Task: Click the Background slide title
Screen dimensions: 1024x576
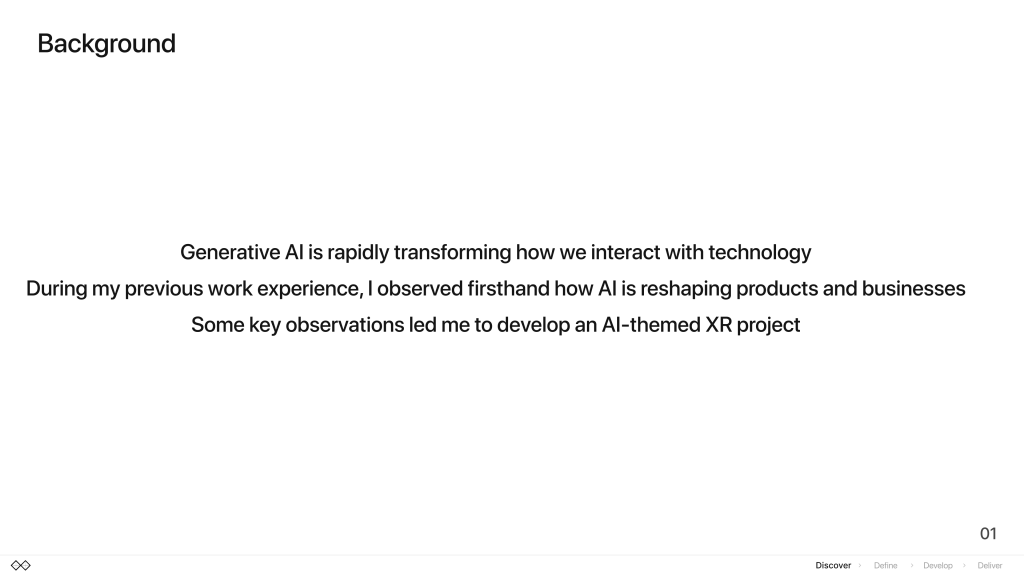Action: [x=106, y=44]
